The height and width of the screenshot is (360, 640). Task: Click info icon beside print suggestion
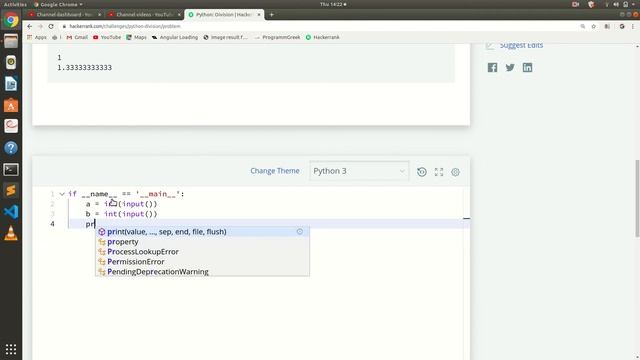(300, 231)
